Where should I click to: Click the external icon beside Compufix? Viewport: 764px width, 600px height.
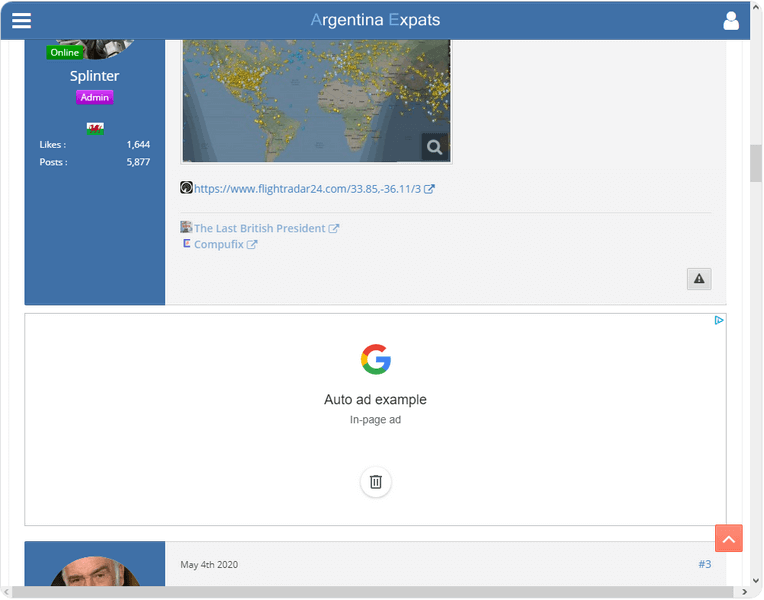click(252, 245)
